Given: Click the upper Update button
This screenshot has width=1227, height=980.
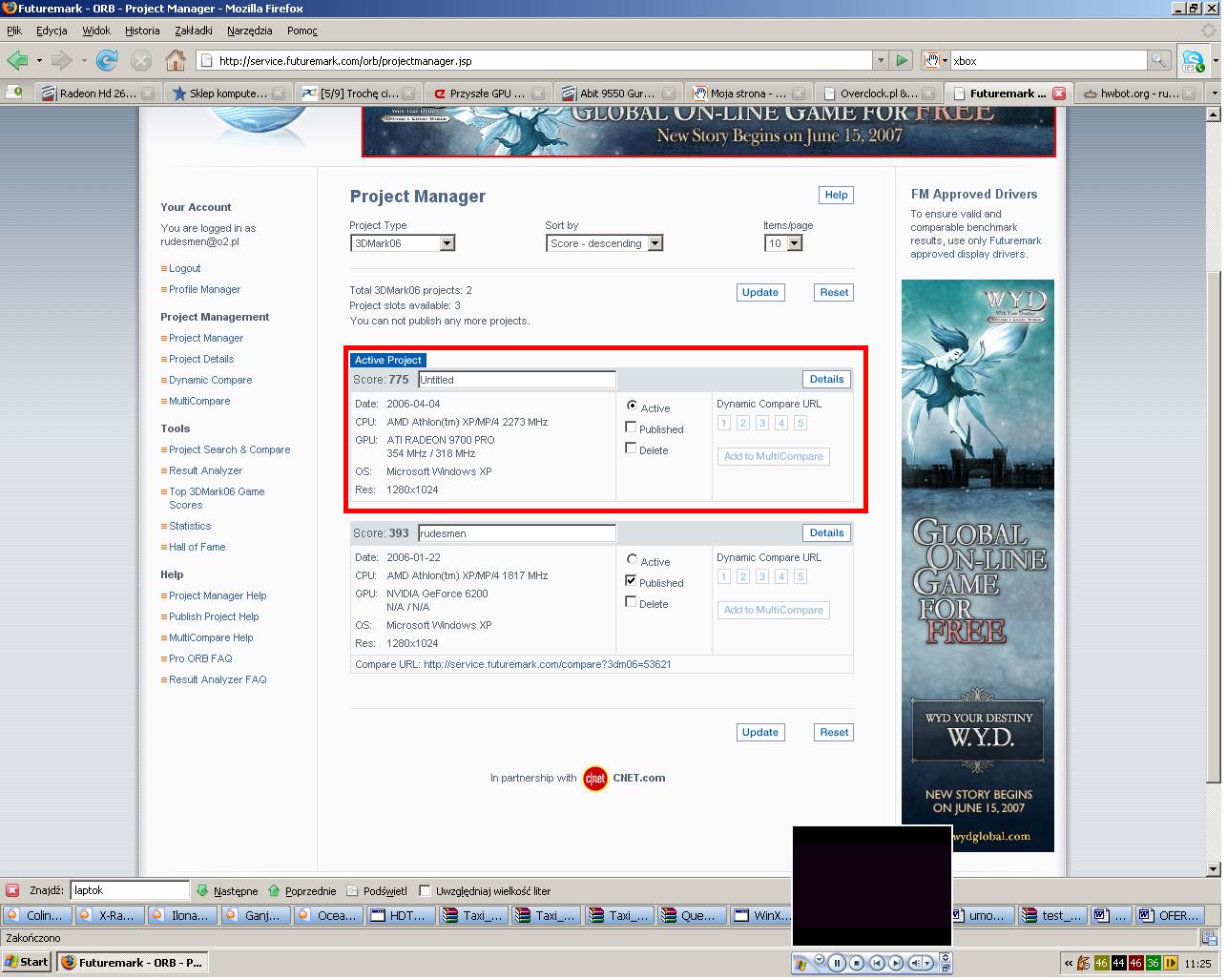Looking at the screenshot, I should click(x=760, y=292).
